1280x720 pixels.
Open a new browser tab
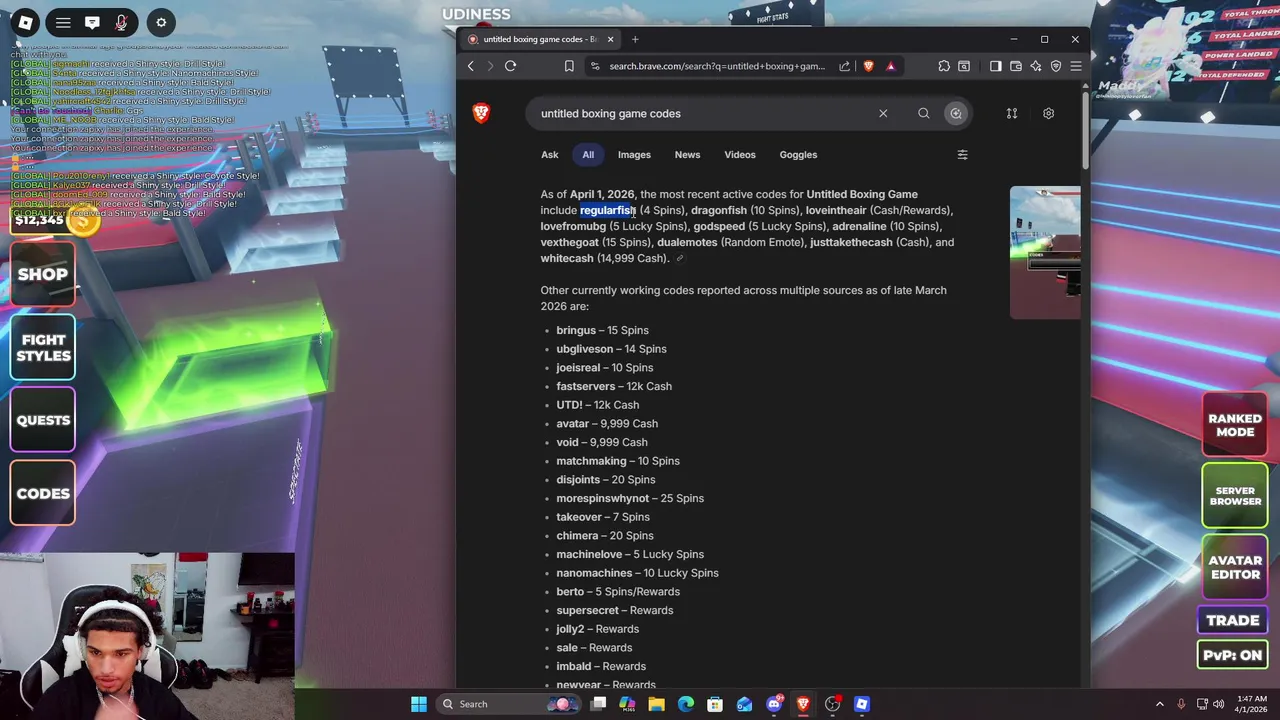635,39
